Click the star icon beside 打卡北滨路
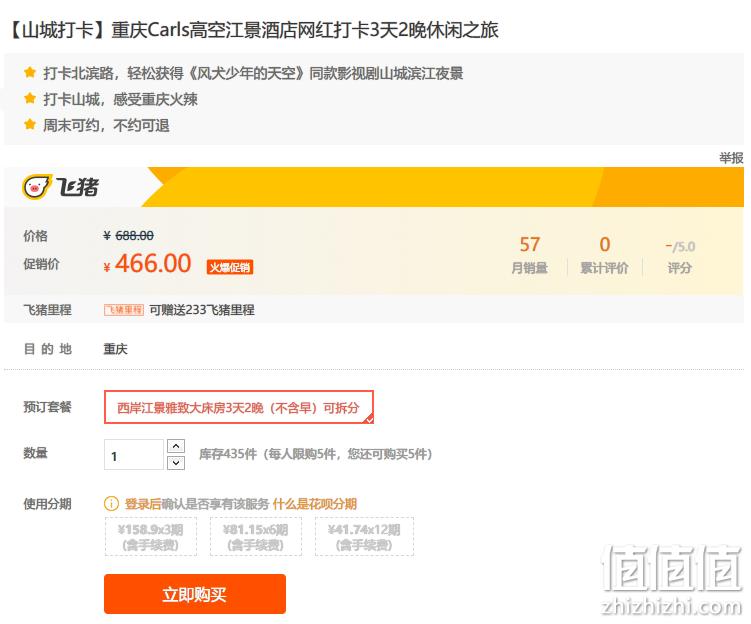 (30, 73)
